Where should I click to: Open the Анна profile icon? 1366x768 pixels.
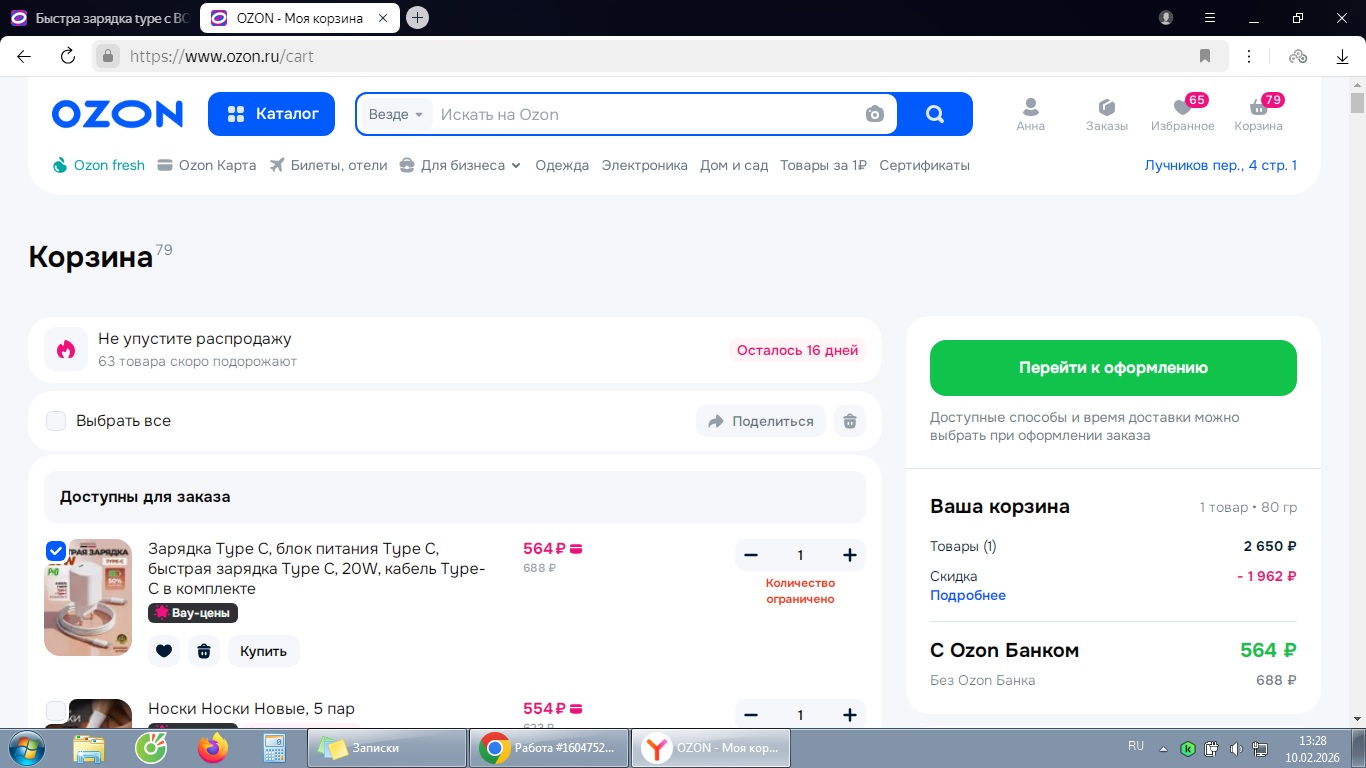1030,109
